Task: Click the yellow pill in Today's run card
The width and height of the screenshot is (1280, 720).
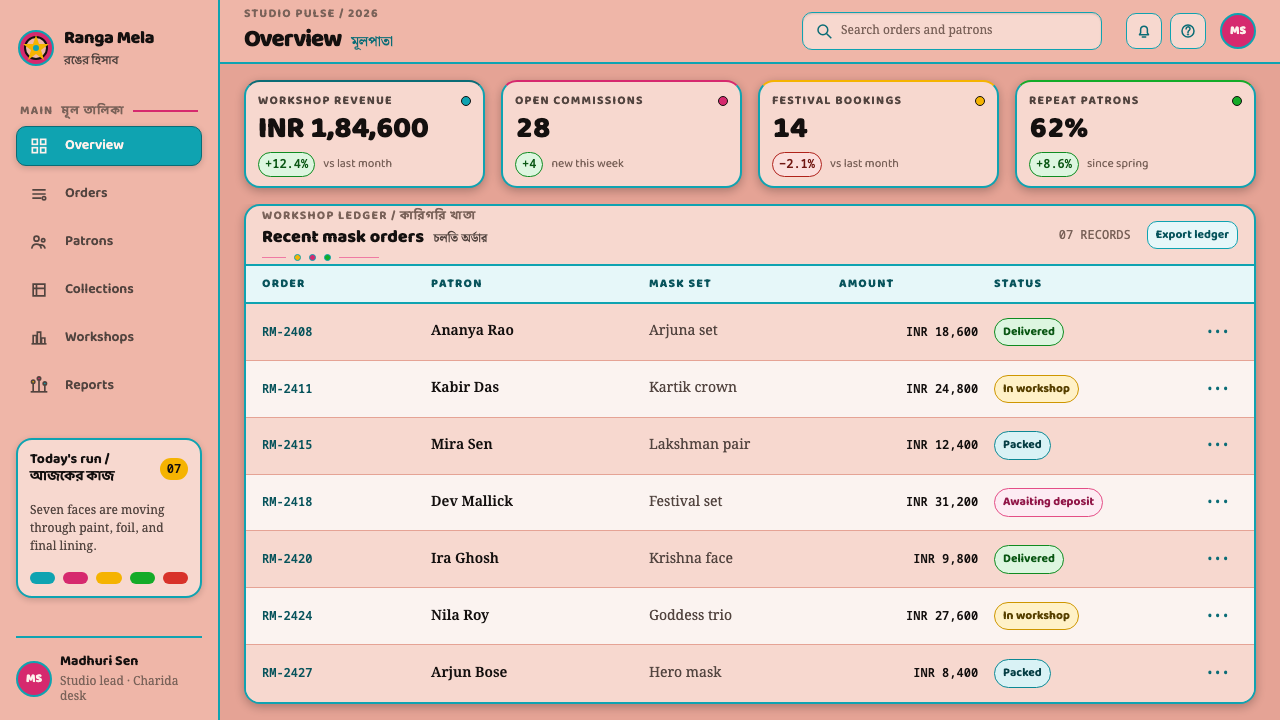Action: tap(109, 578)
